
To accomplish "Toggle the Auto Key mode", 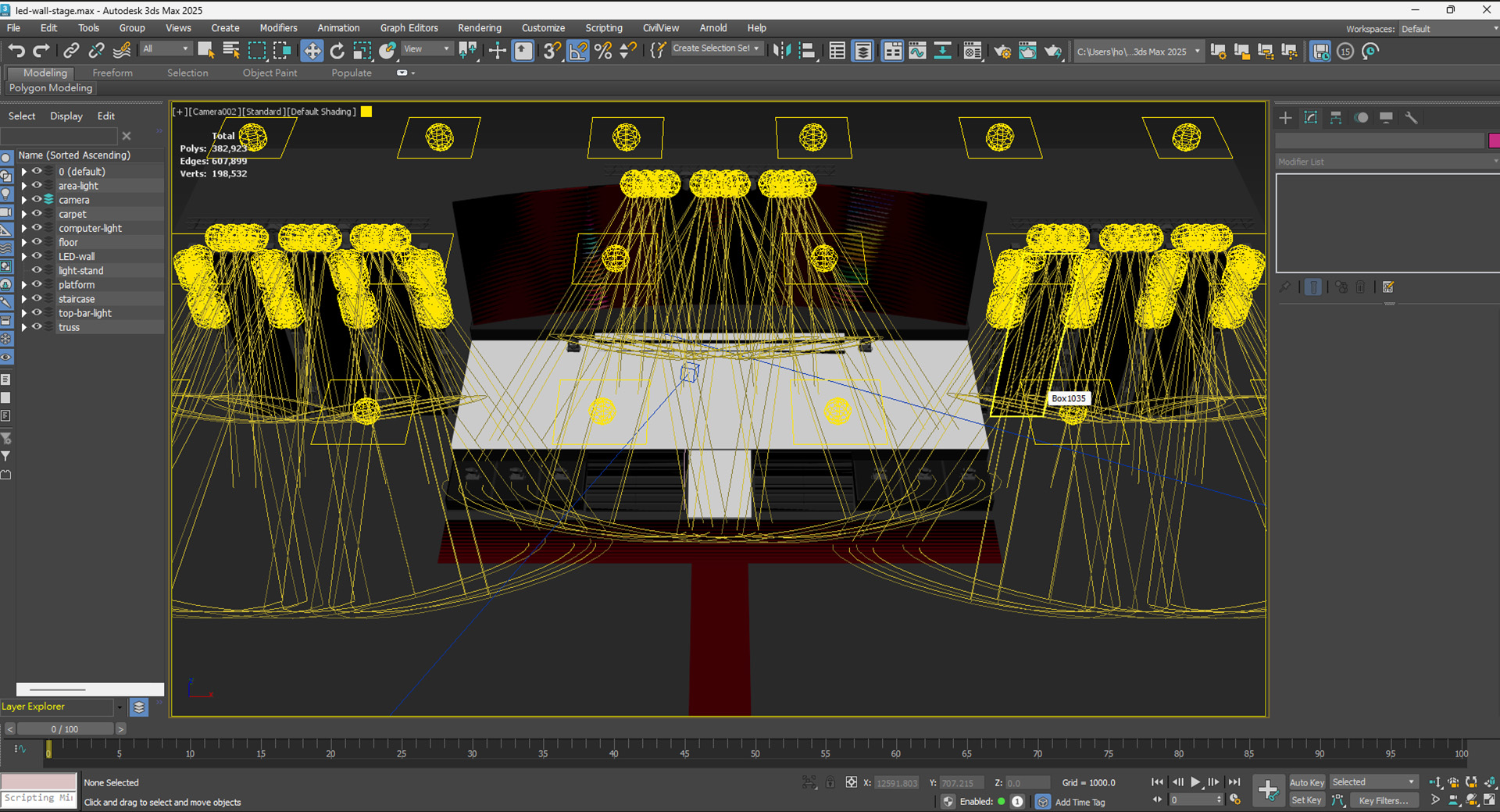I will tap(1306, 782).
